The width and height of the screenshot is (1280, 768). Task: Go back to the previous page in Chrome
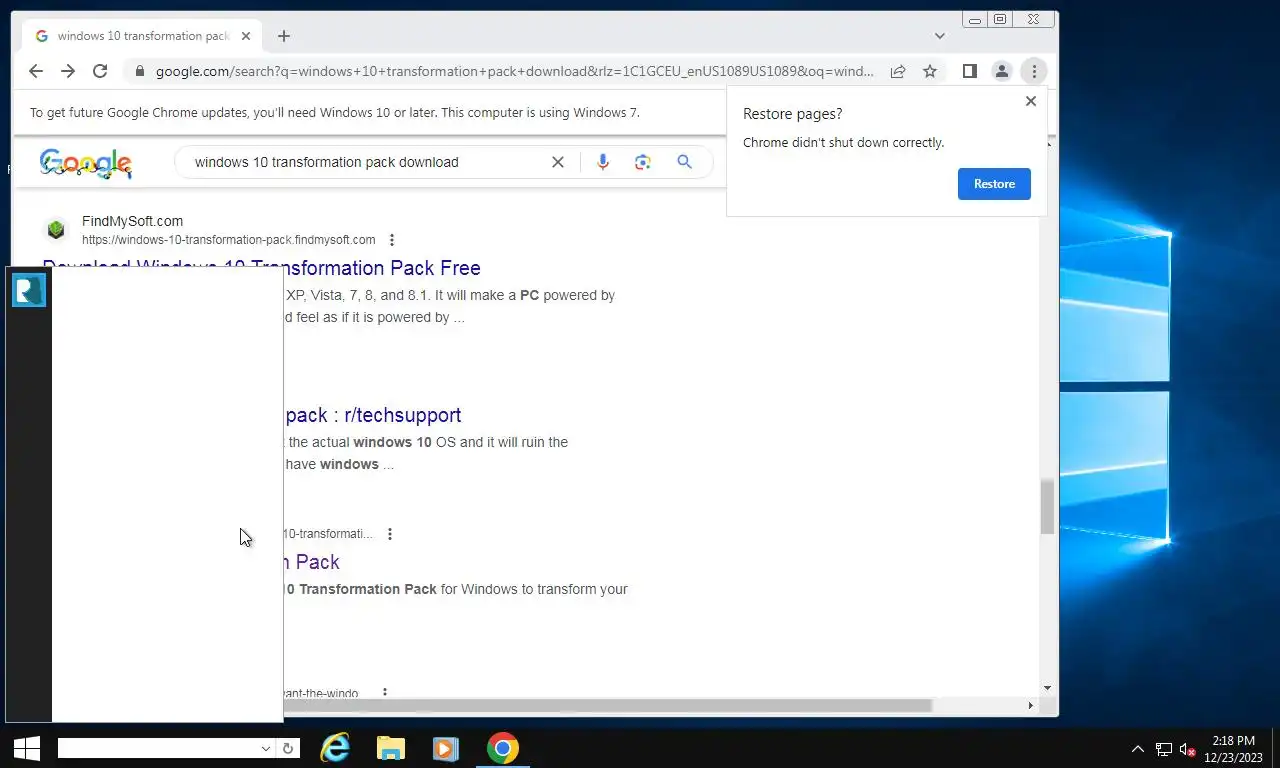(x=36, y=71)
